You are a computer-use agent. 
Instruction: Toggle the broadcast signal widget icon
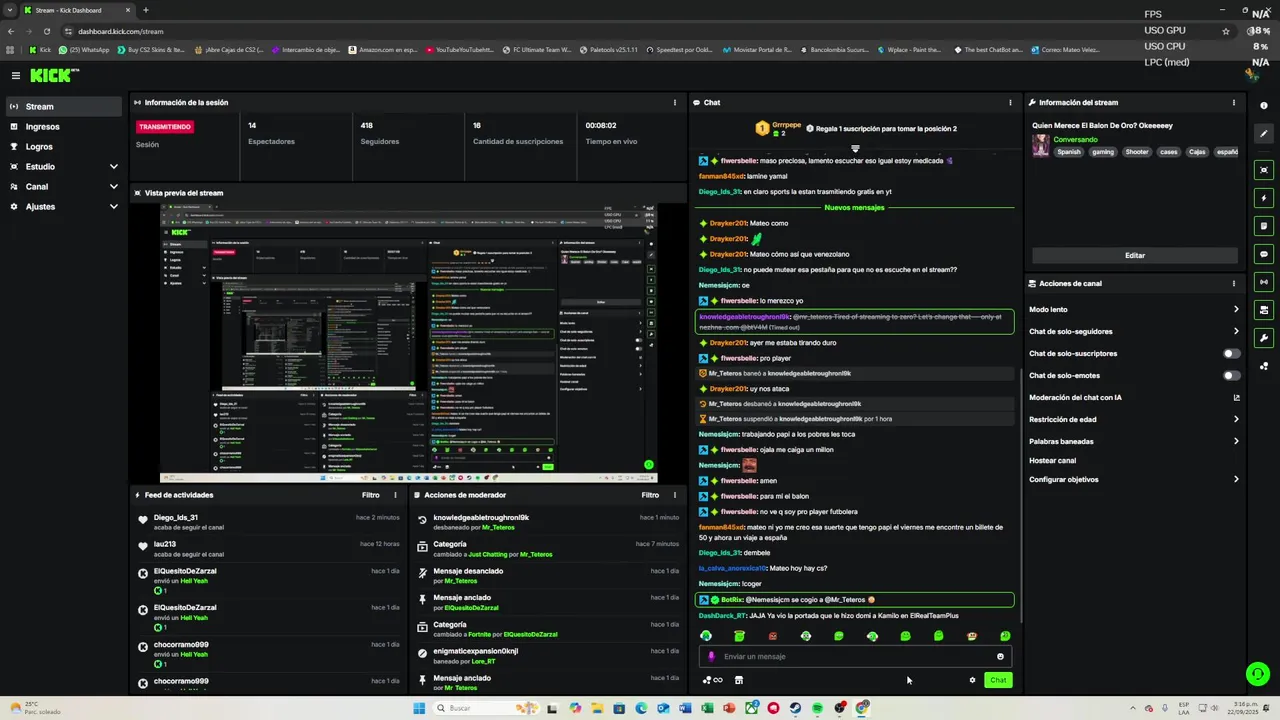point(1264,282)
